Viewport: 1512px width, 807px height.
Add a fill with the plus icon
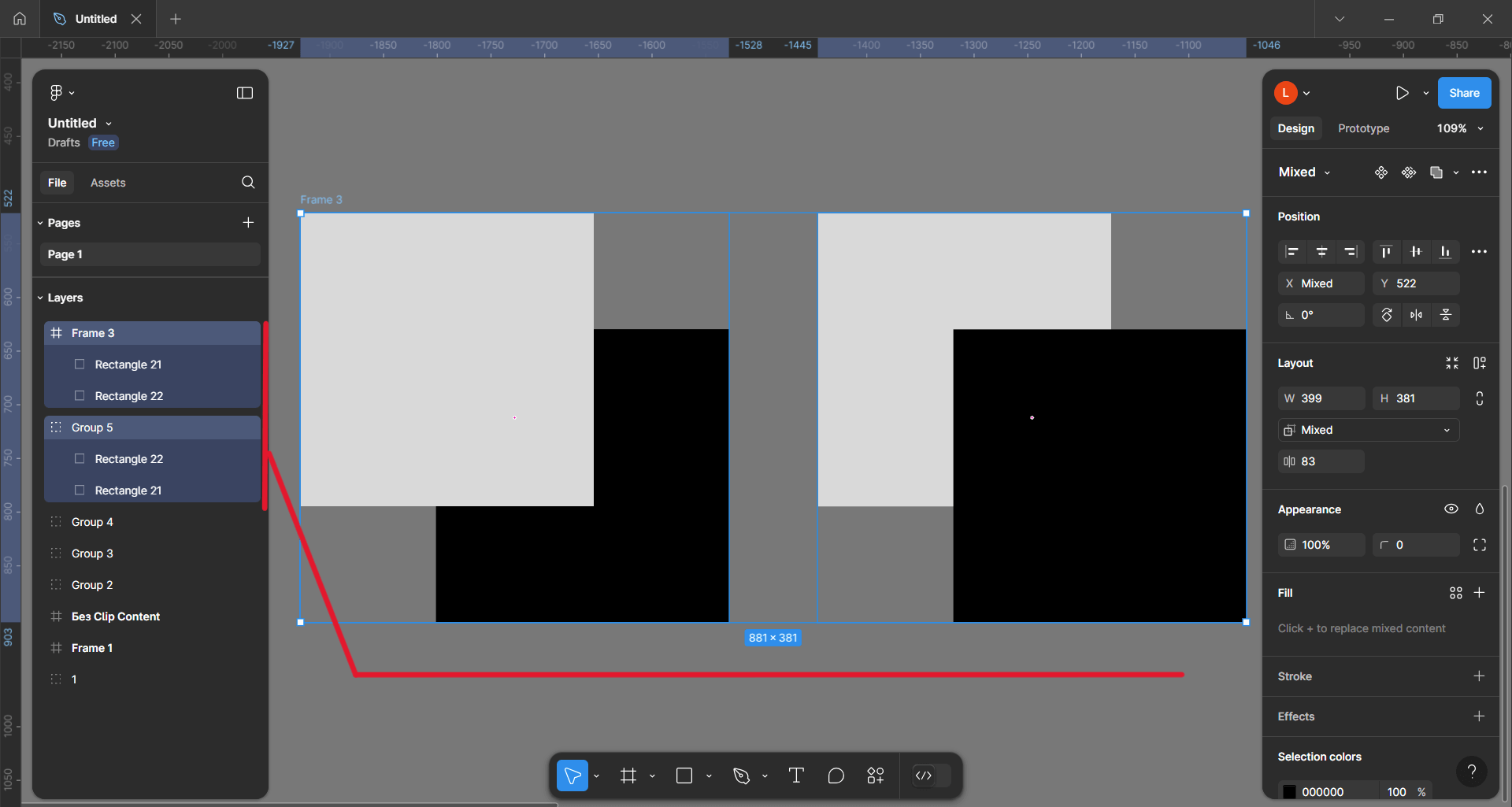(x=1479, y=593)
